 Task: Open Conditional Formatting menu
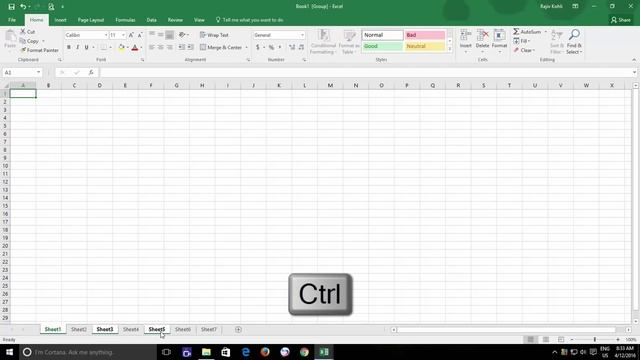pos(323,42)
